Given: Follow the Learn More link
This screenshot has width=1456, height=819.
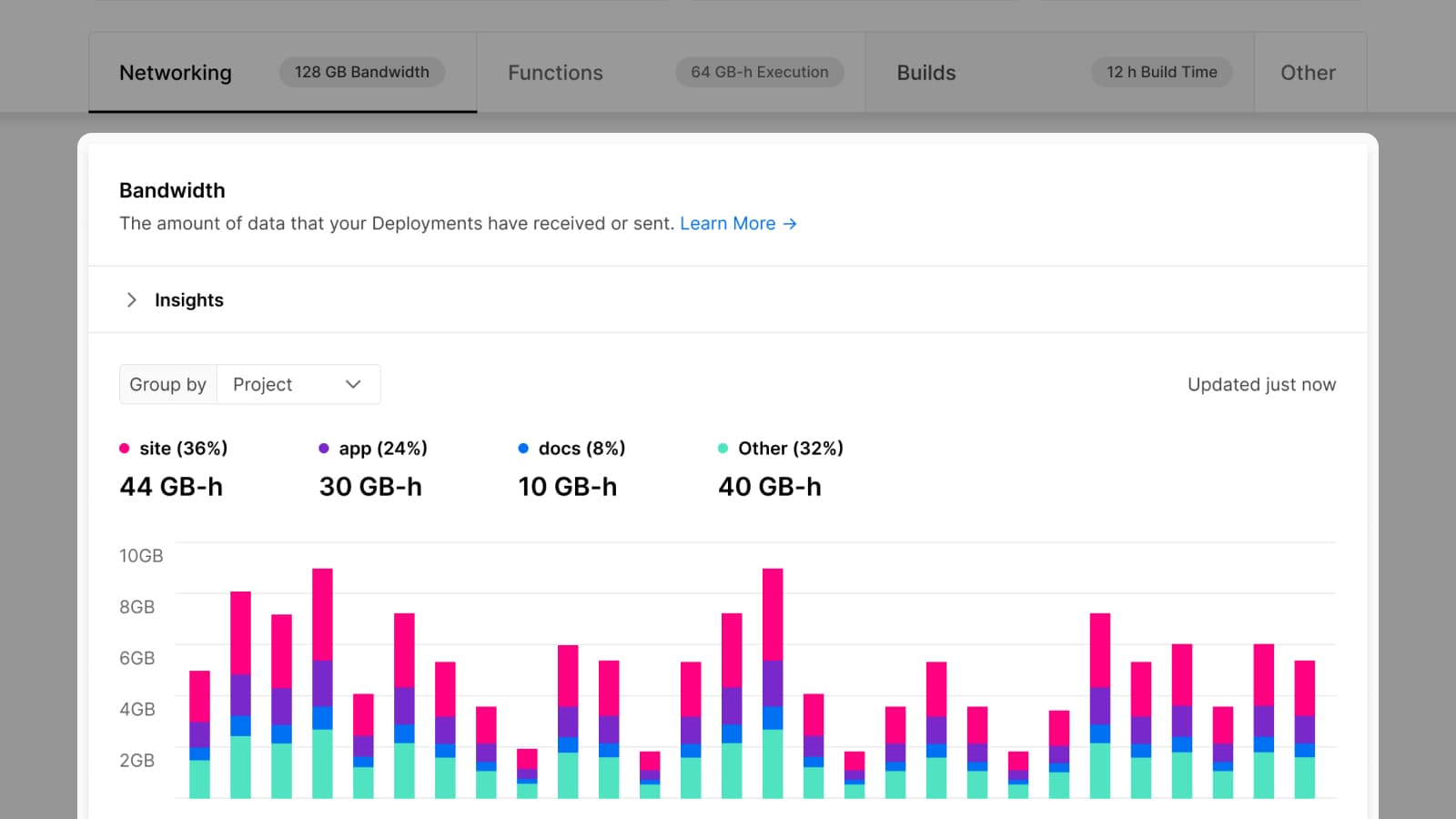Looking at the screenshot, I should click(x=727, y=224).
